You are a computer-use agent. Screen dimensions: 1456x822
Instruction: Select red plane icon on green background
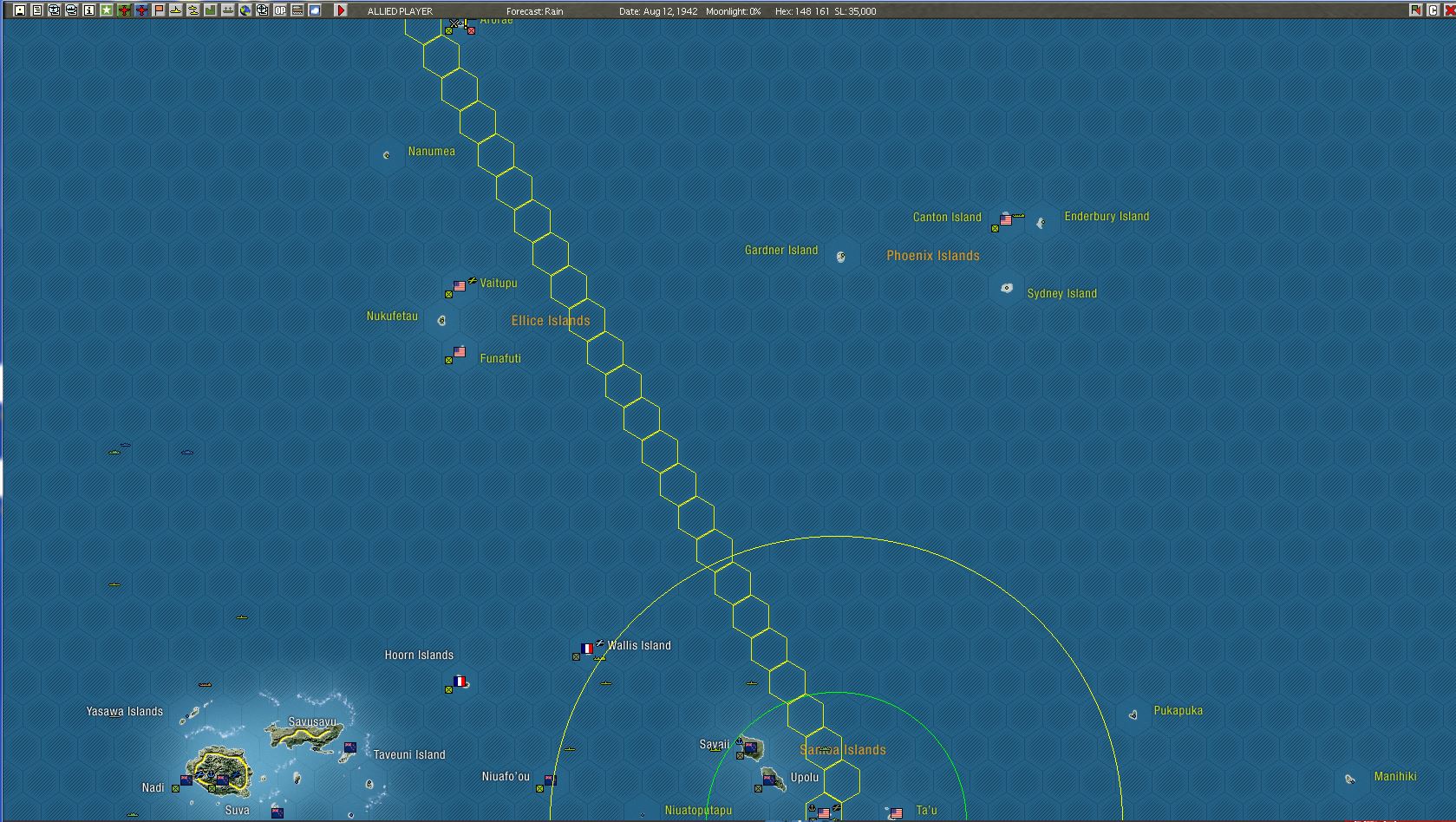coord(124,10)
